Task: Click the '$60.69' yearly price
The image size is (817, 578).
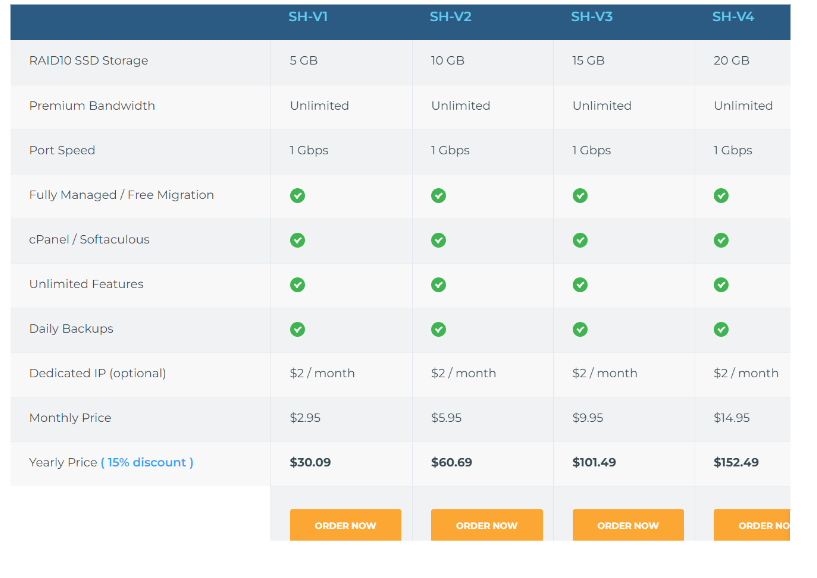Action: [452, 462]
